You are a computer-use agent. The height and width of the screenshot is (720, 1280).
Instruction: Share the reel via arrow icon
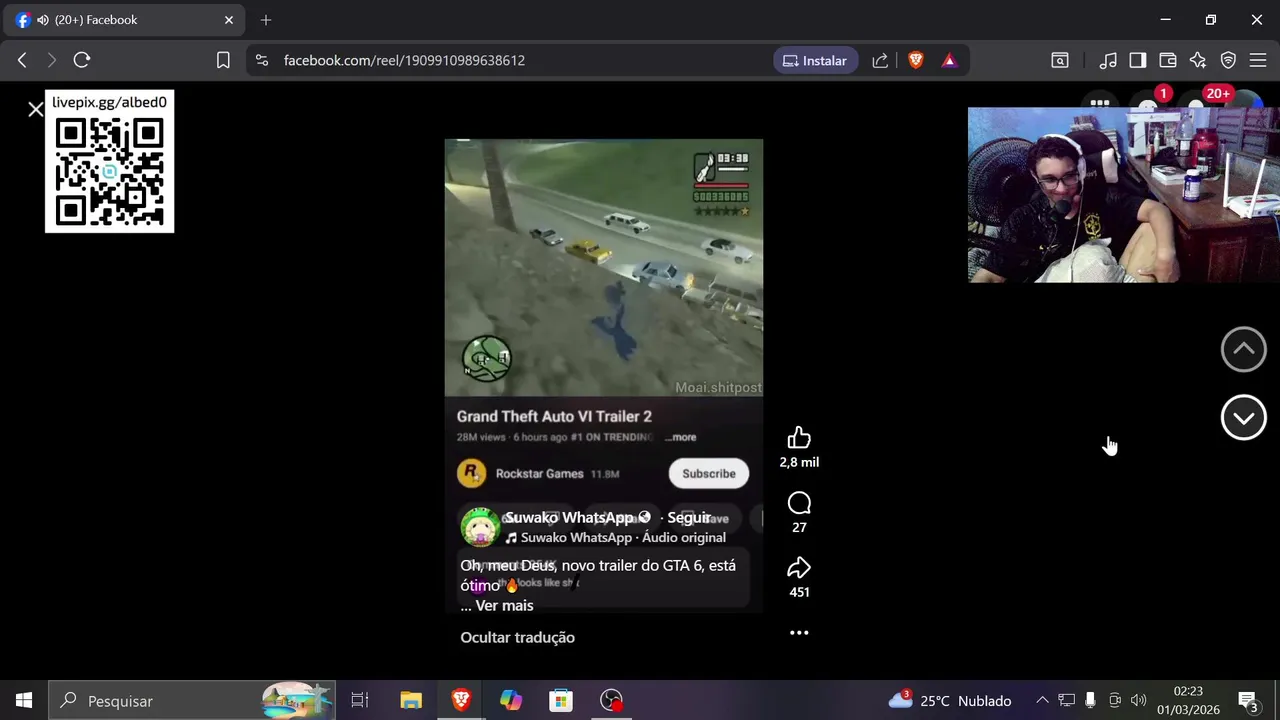pyautogui.click(x=799, y=568)
